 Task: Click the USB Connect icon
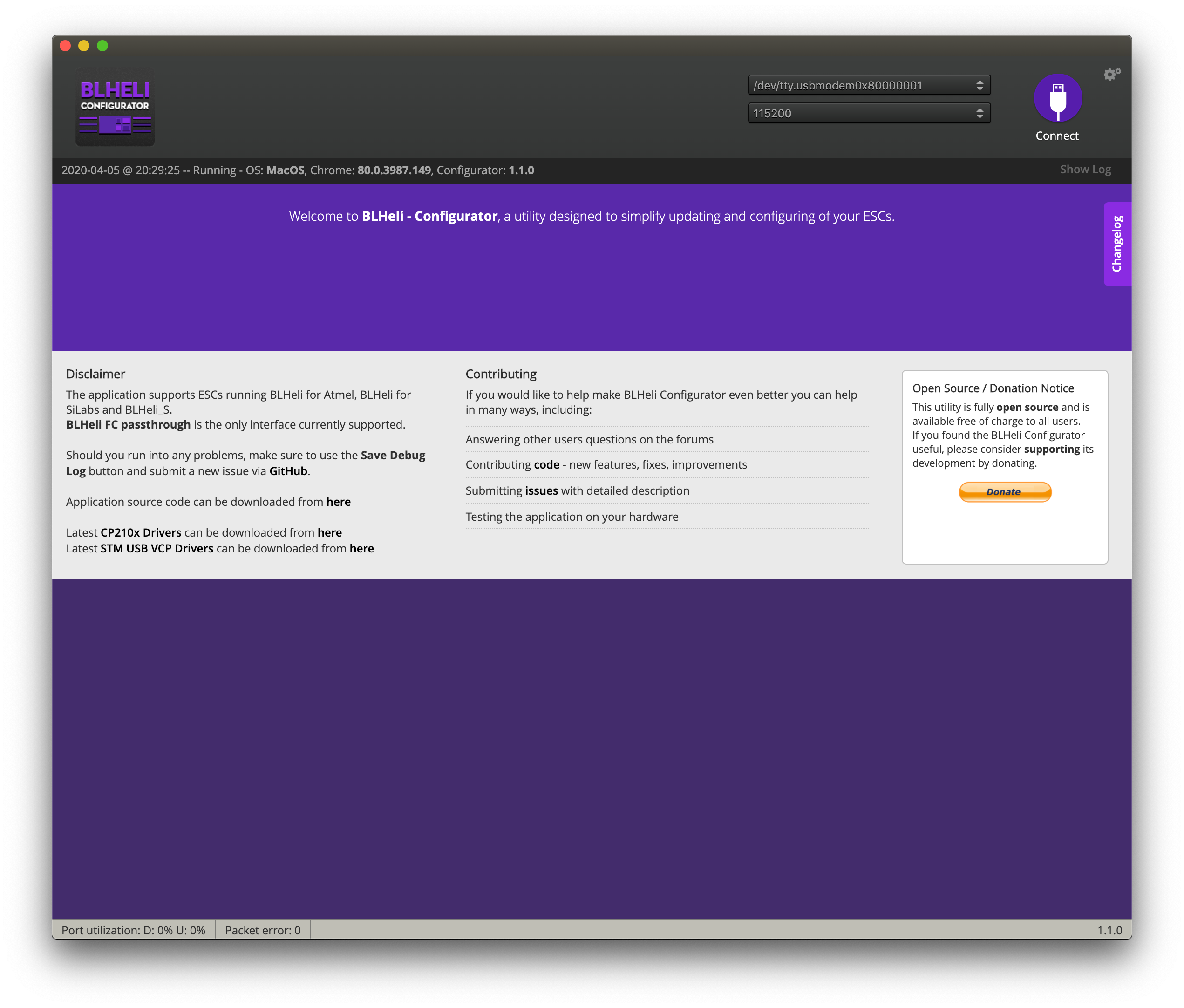pos(1057,98)
